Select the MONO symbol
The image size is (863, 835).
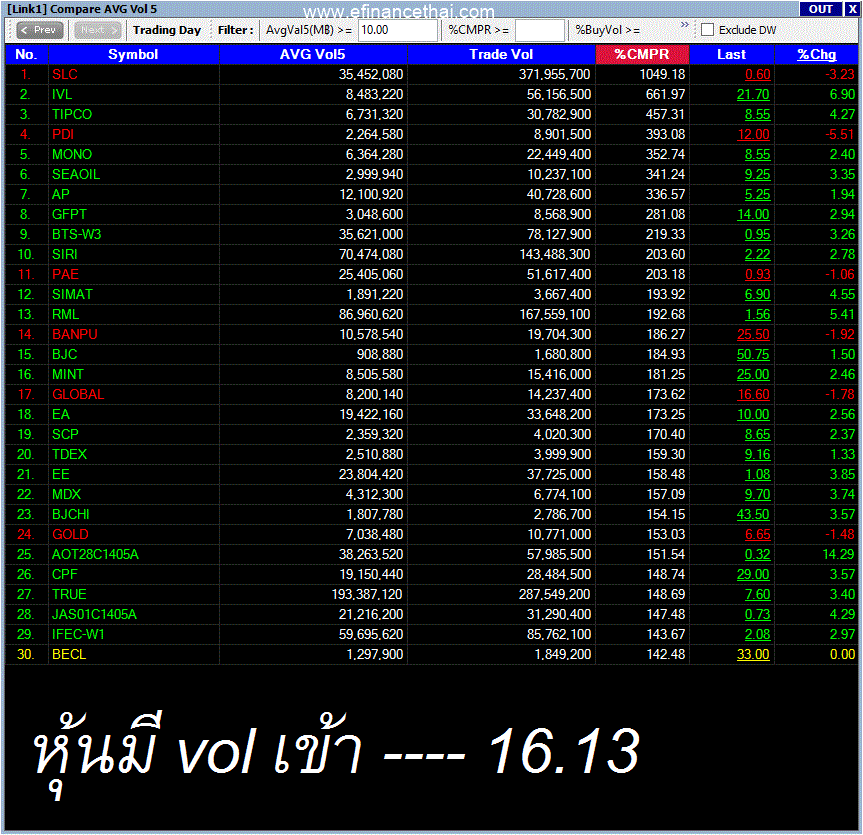coord(72,155)
